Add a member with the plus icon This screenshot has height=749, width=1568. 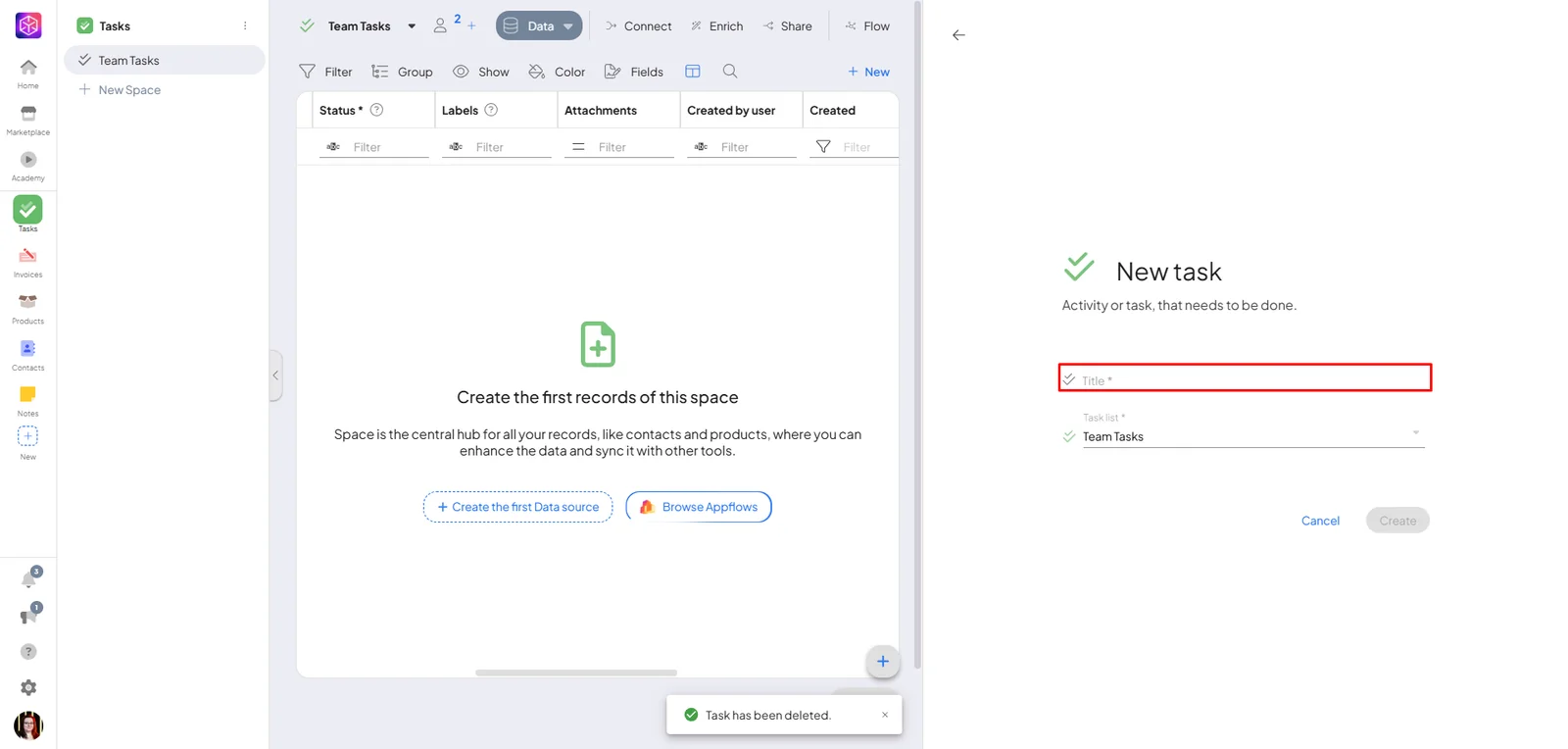point(471,25)
